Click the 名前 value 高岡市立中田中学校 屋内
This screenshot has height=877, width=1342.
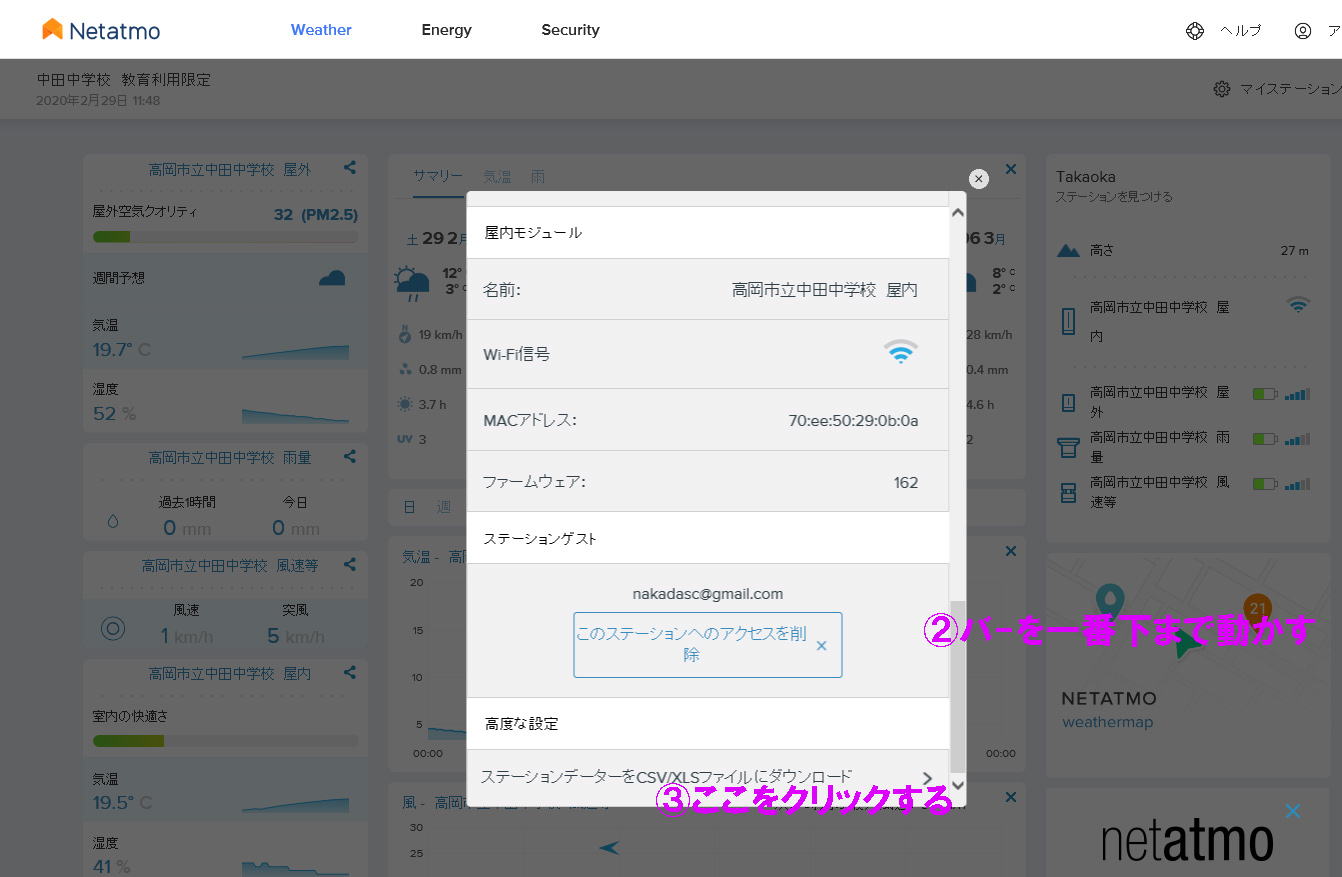(x=825, y=290)
